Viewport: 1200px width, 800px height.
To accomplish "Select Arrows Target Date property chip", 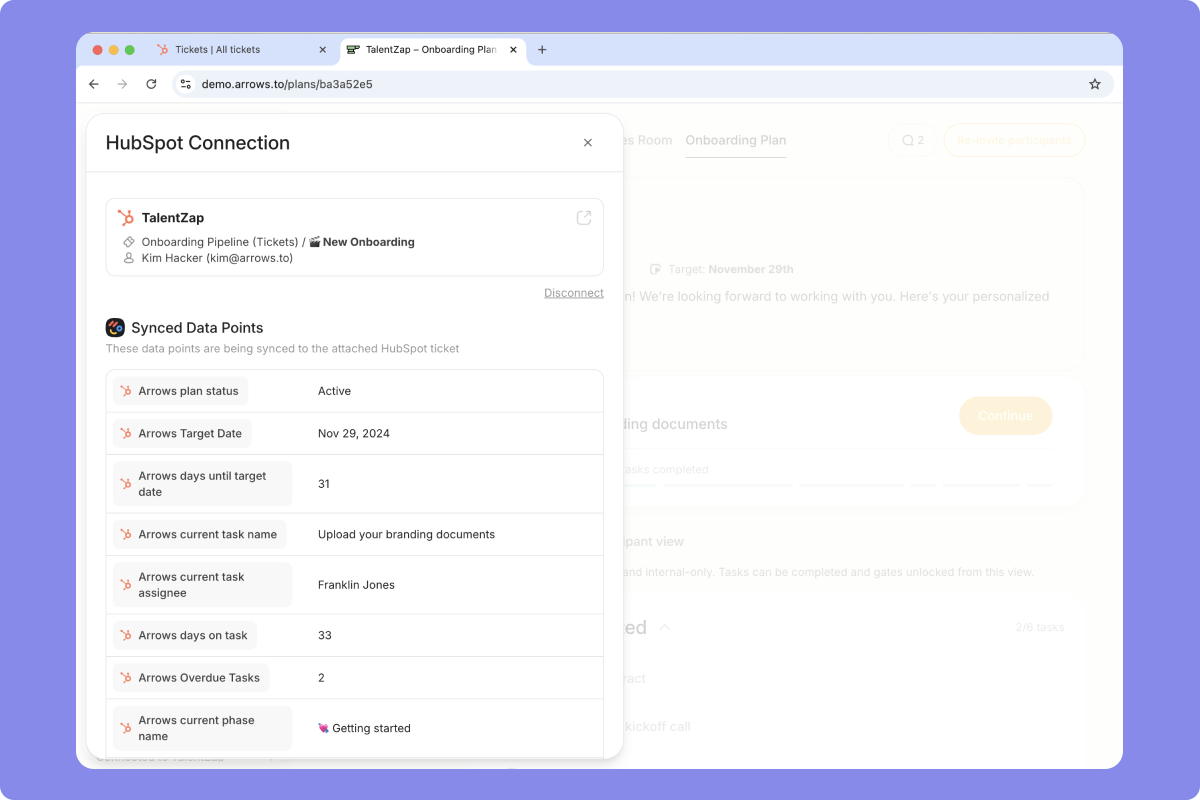I will (x=182, y=433).
